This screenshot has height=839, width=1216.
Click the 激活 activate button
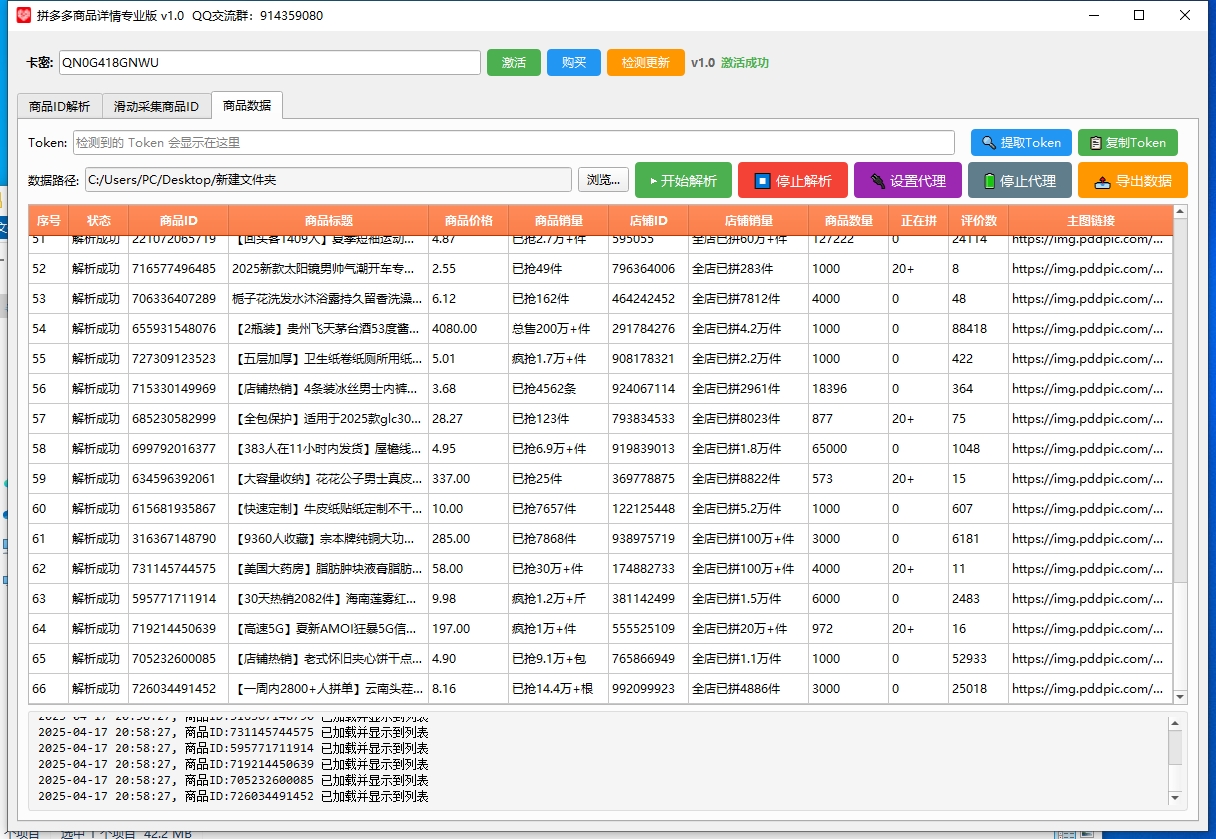click(514, 62)
